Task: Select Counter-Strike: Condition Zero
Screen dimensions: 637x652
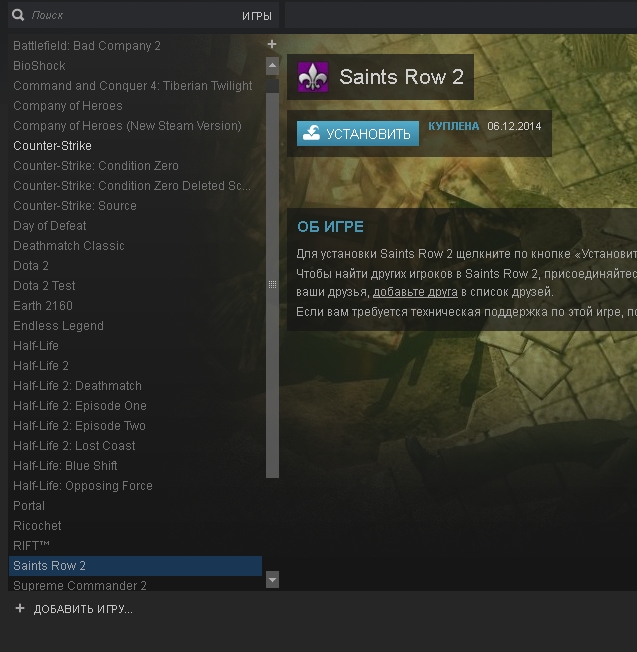Action: [x=135, y=165]
